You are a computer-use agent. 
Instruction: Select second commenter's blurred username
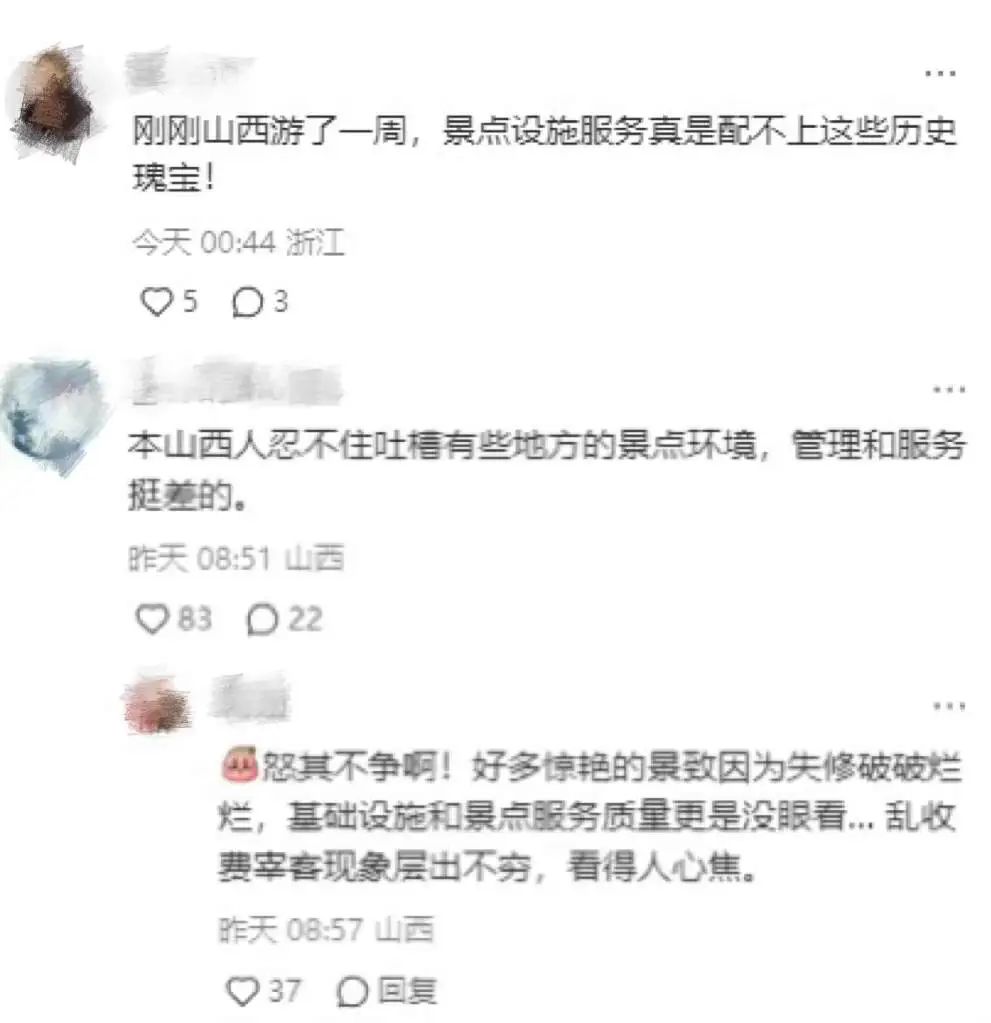pyautogui.click(x=235, y=384)
